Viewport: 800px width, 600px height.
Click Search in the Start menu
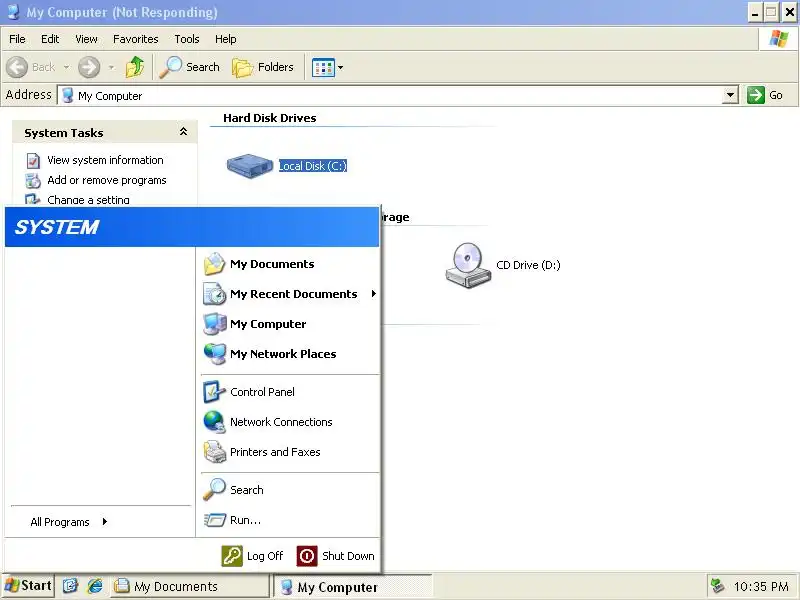290,490
